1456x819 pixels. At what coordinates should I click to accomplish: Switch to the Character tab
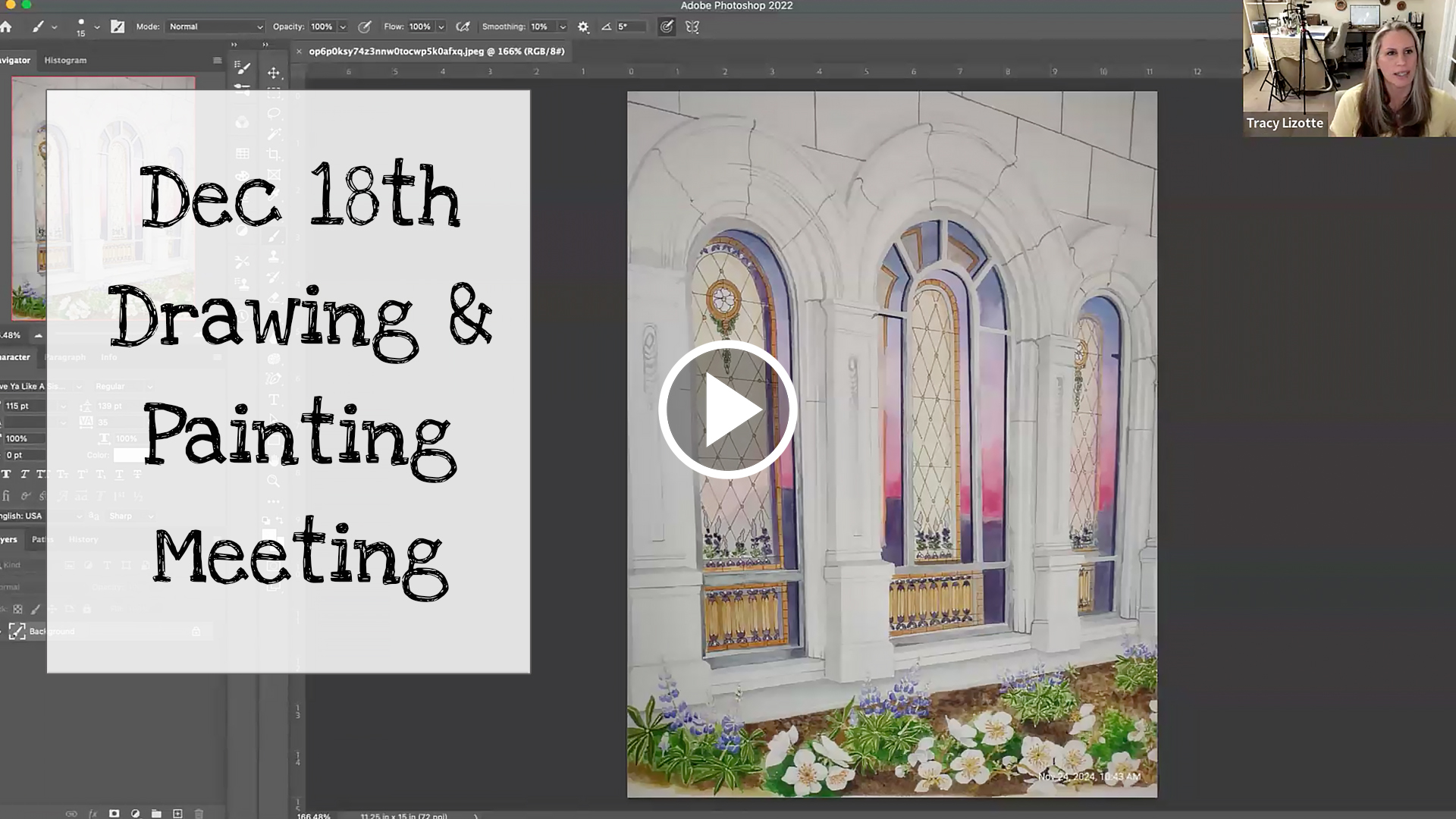pyautogui.click(x=15, y=357)
